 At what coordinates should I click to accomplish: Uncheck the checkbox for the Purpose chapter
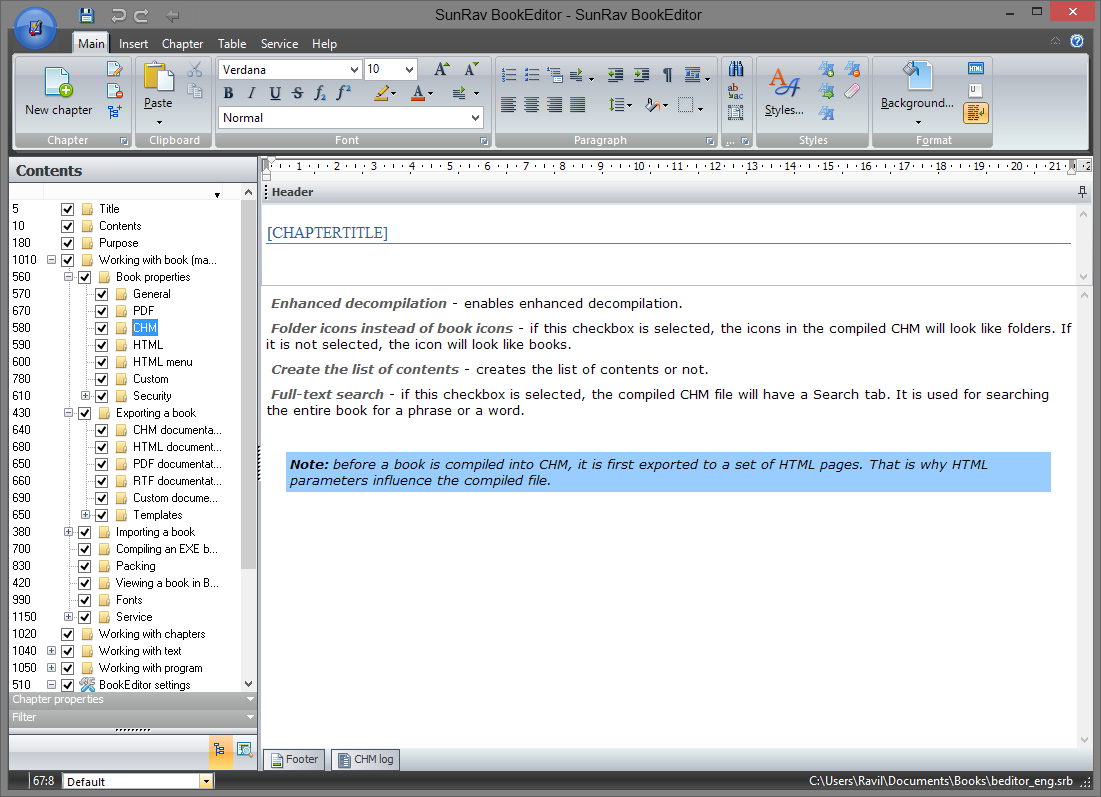[x=67, y=243]
